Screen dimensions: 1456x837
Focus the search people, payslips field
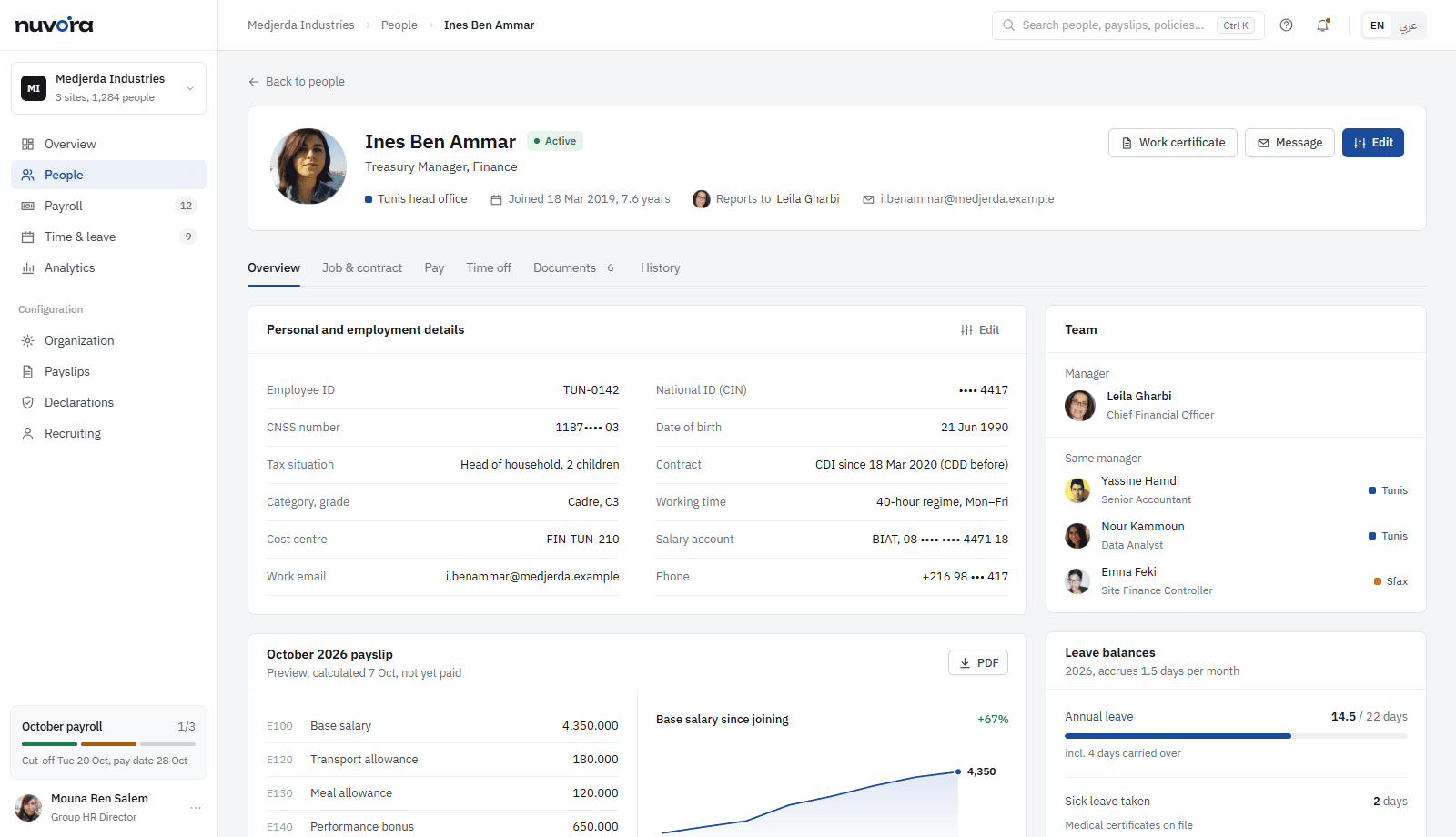[1128, 25]
